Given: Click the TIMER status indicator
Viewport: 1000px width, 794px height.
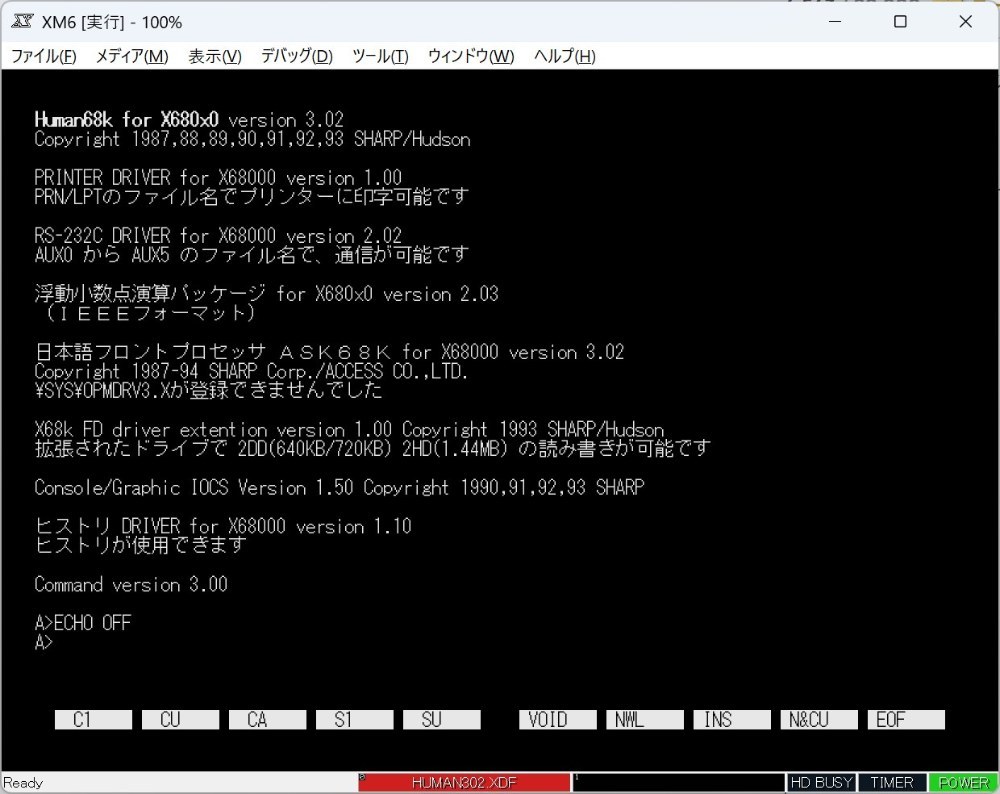Looking at the screenshot, I should [892, 783].
